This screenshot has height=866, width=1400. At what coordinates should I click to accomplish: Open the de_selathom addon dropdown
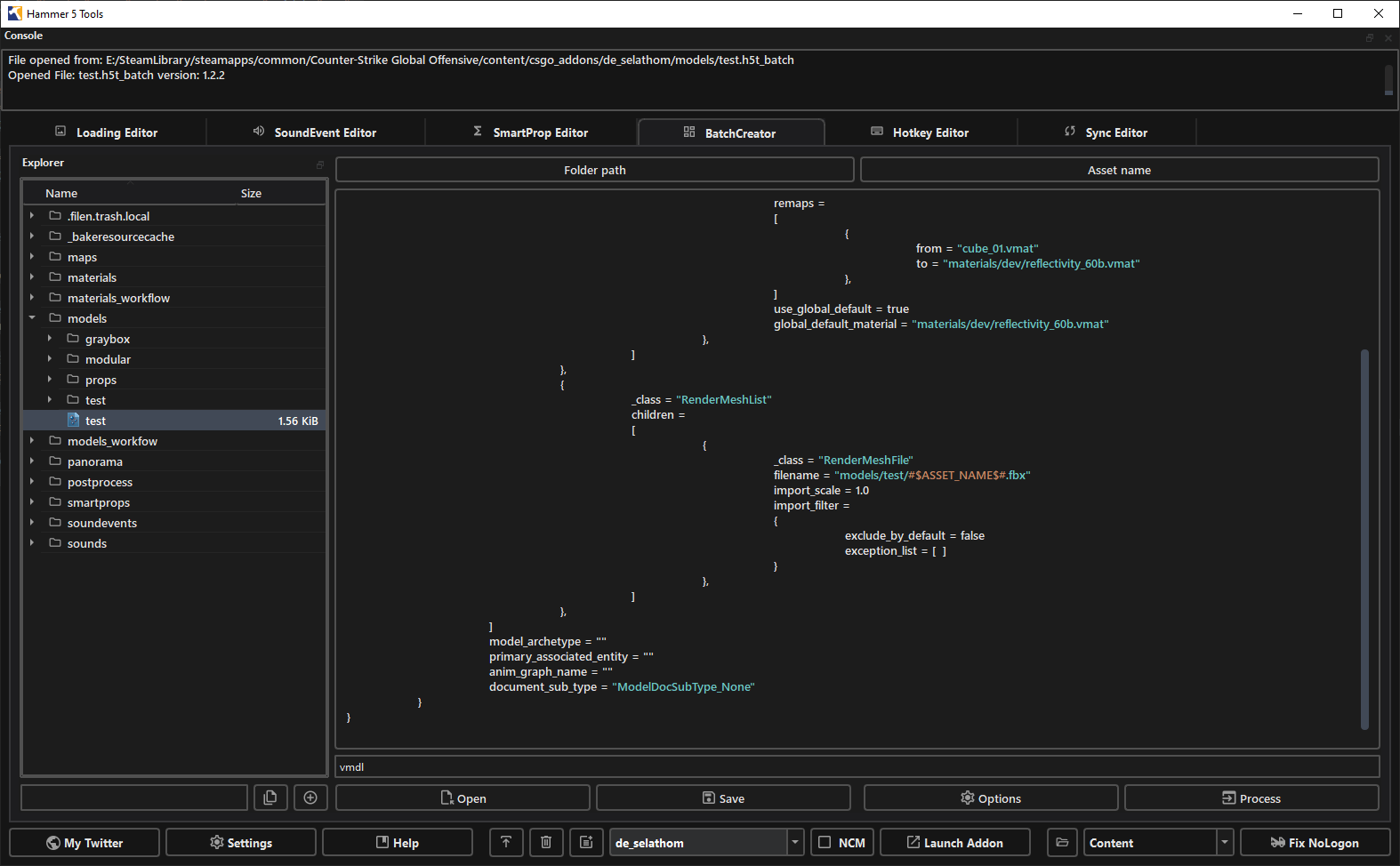tap(795, 842)
